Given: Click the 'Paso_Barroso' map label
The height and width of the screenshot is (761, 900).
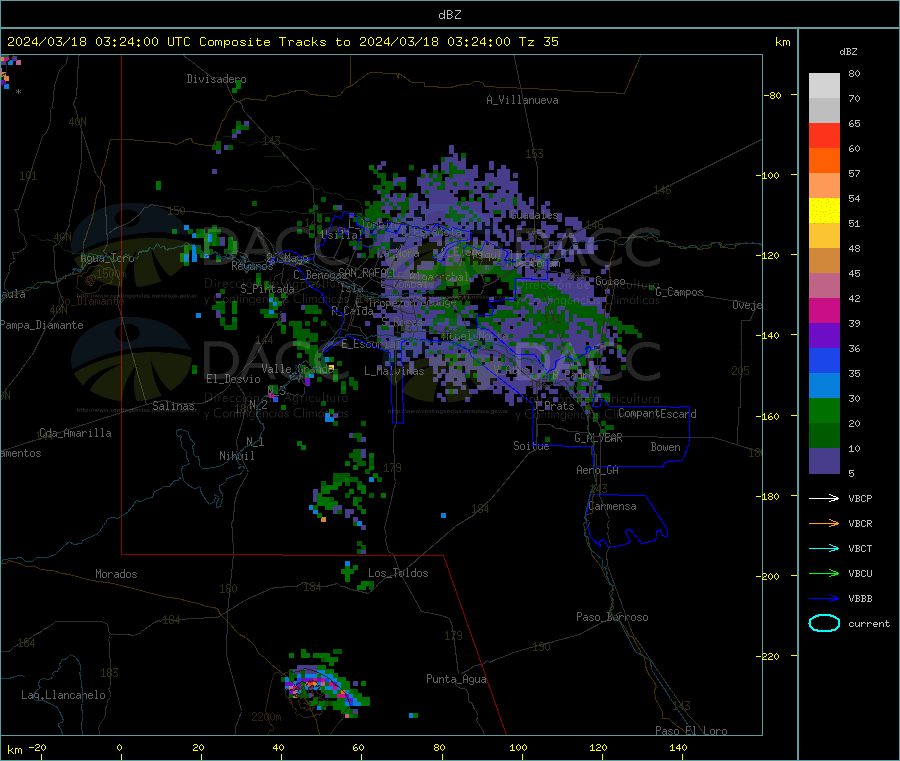Looking at the screenshot, I should click(x=612, y=618).
